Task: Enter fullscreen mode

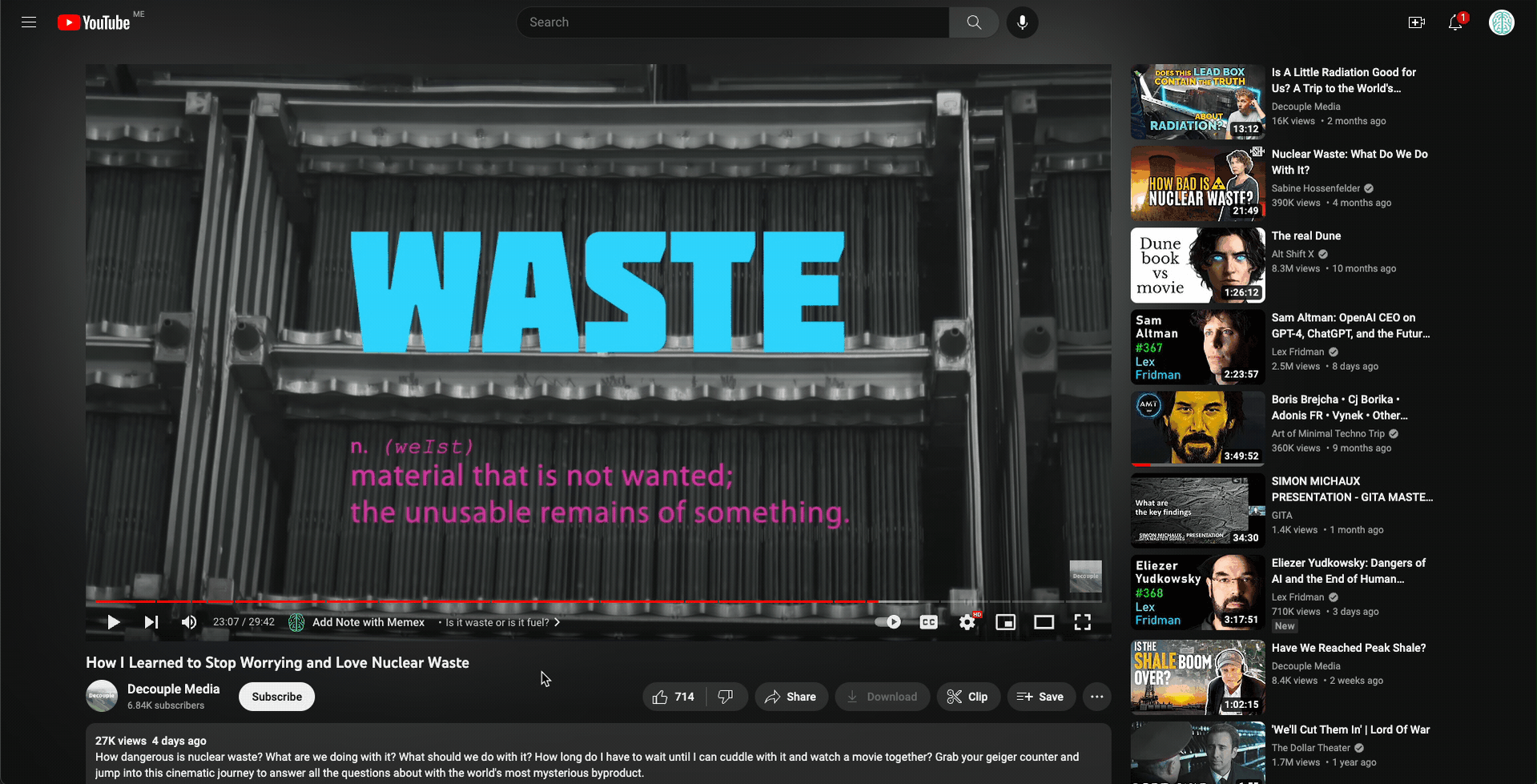Action: [1082, 622]
